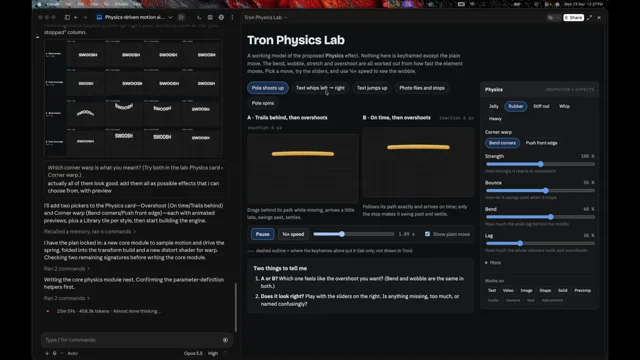Image resolution: width=640 pixels, height=360 pixels.
Task: Open the dropdown arrow next to microphone
Action: (61, 353)
